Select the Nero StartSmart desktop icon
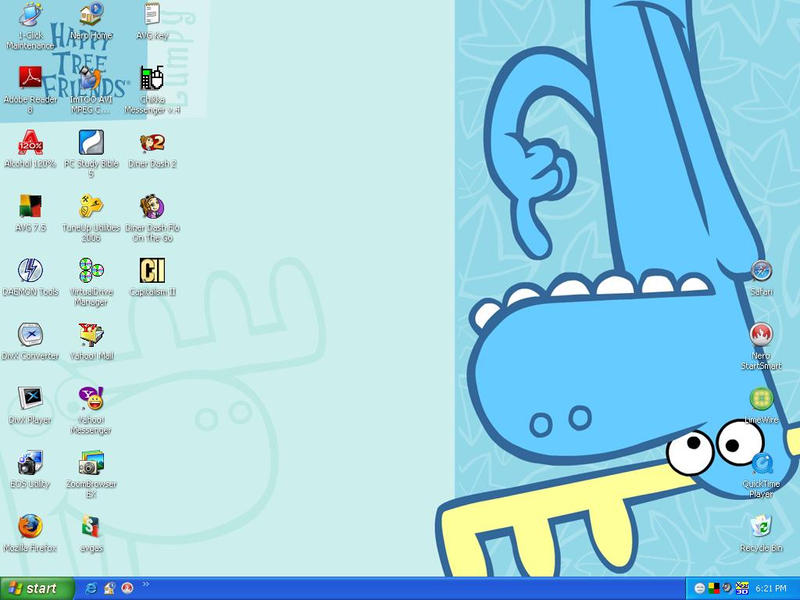 coord(761,335)
